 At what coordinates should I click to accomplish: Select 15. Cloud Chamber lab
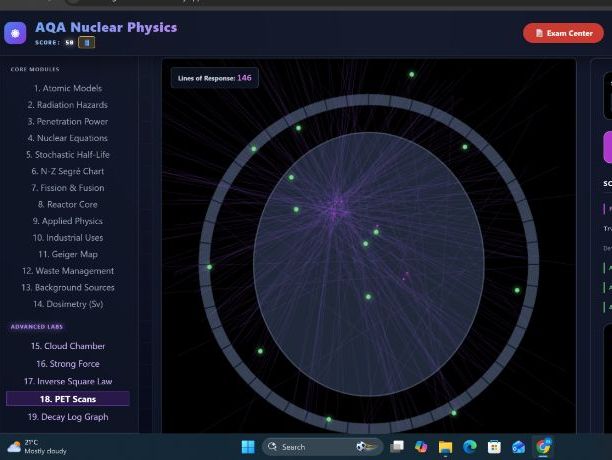click(x=68, y=346)
